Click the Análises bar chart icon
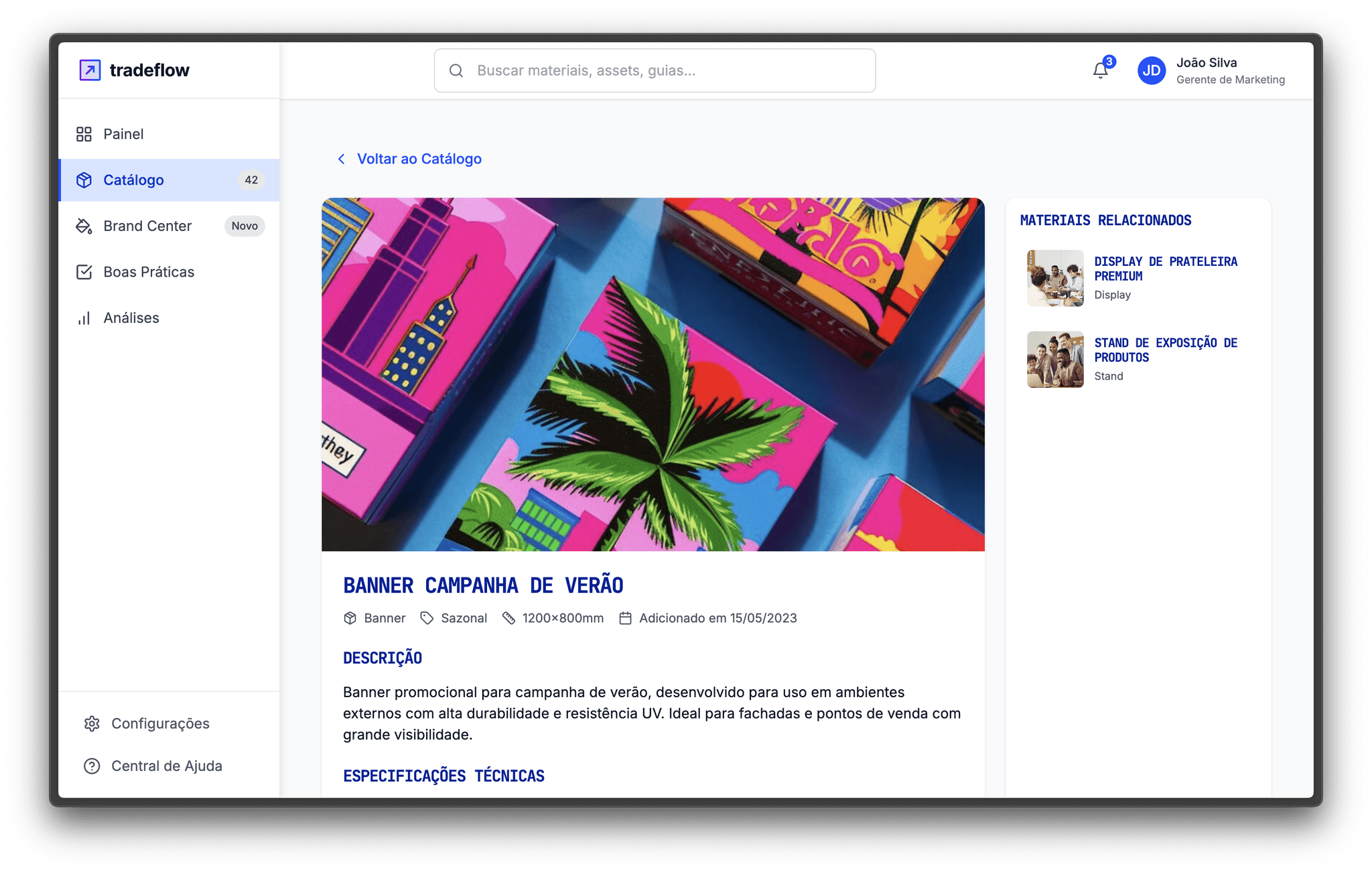This screenshot has width=1372, height=872. 84,318
